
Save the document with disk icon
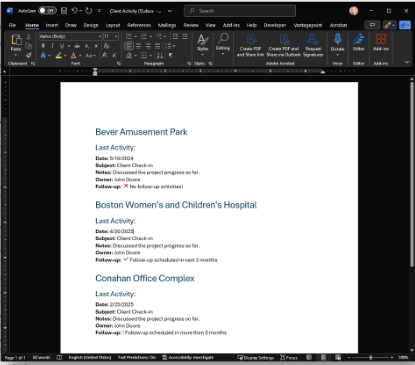pyautogui.click(x=64, y=11)
